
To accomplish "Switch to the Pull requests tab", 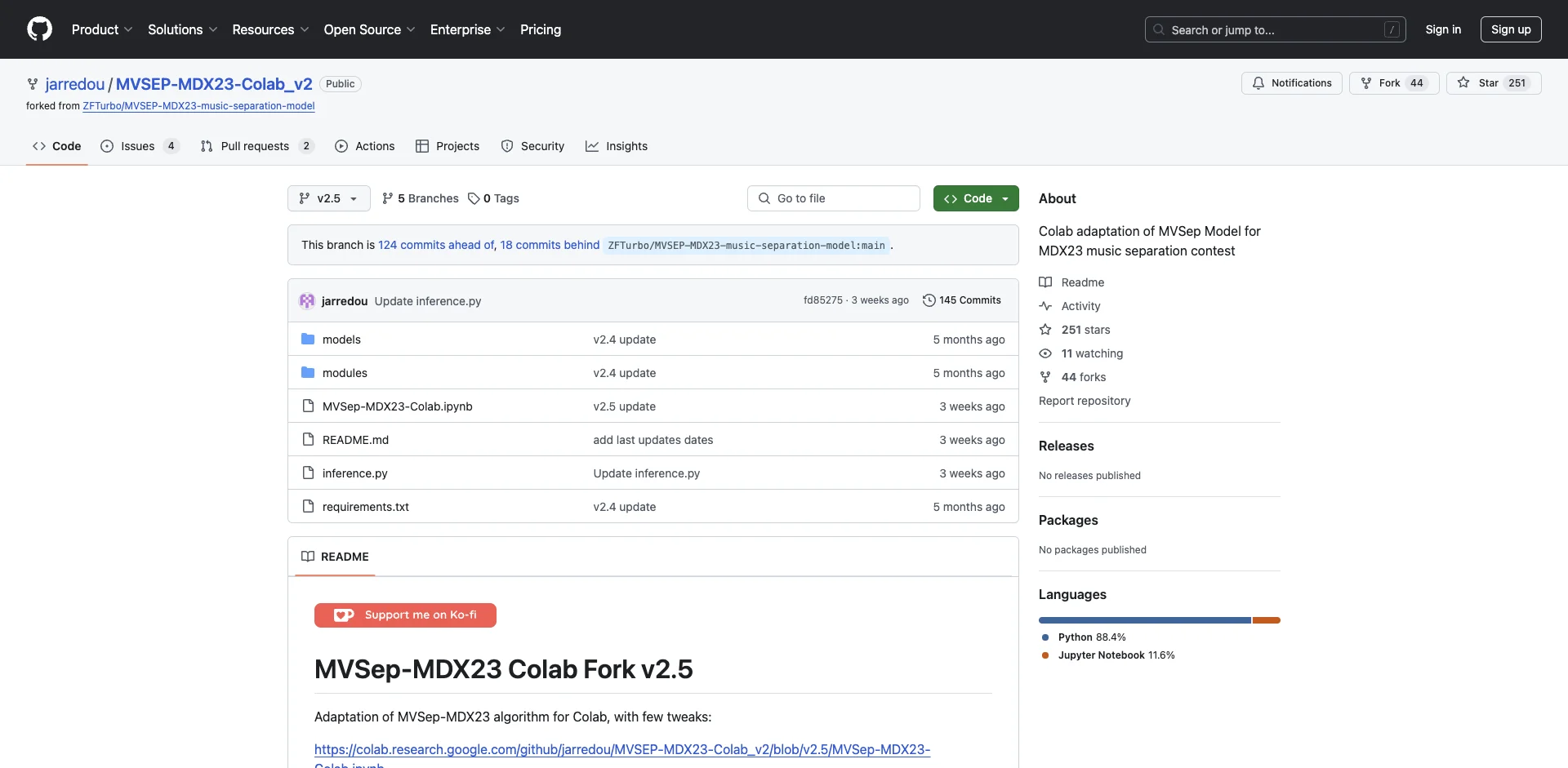I will pyautogui.click(x=256, y=146).
